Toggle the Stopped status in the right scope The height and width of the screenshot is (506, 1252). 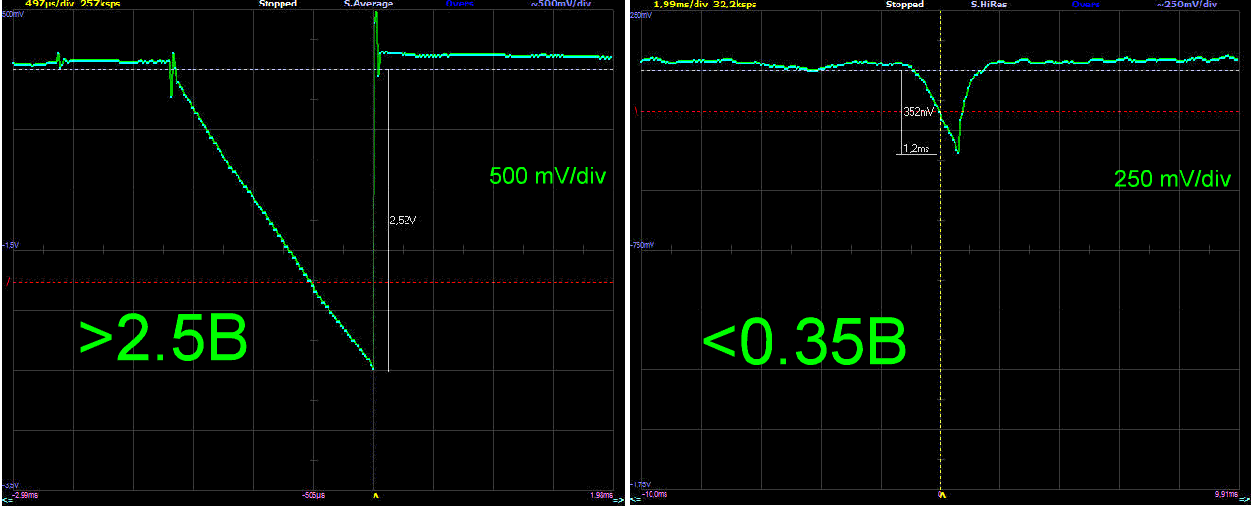click(904, 4)
